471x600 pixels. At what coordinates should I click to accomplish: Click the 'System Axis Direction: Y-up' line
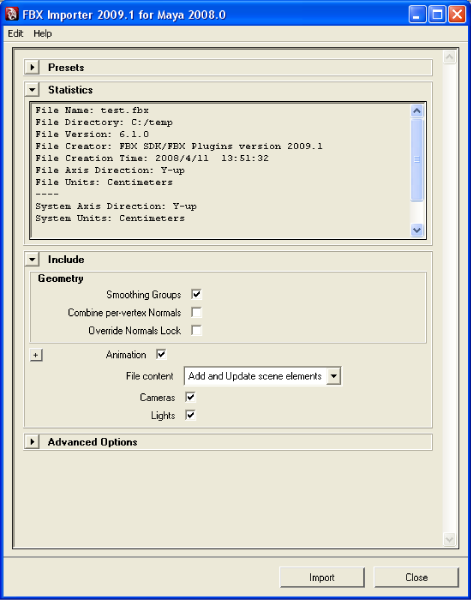click(x=116, y=206)
